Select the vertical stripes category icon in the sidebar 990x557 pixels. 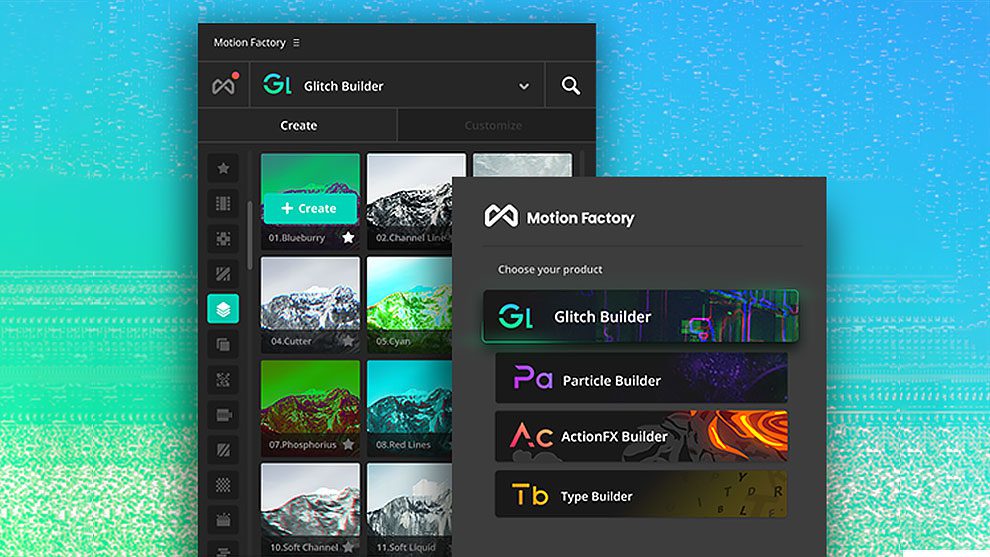pos(223,203)
